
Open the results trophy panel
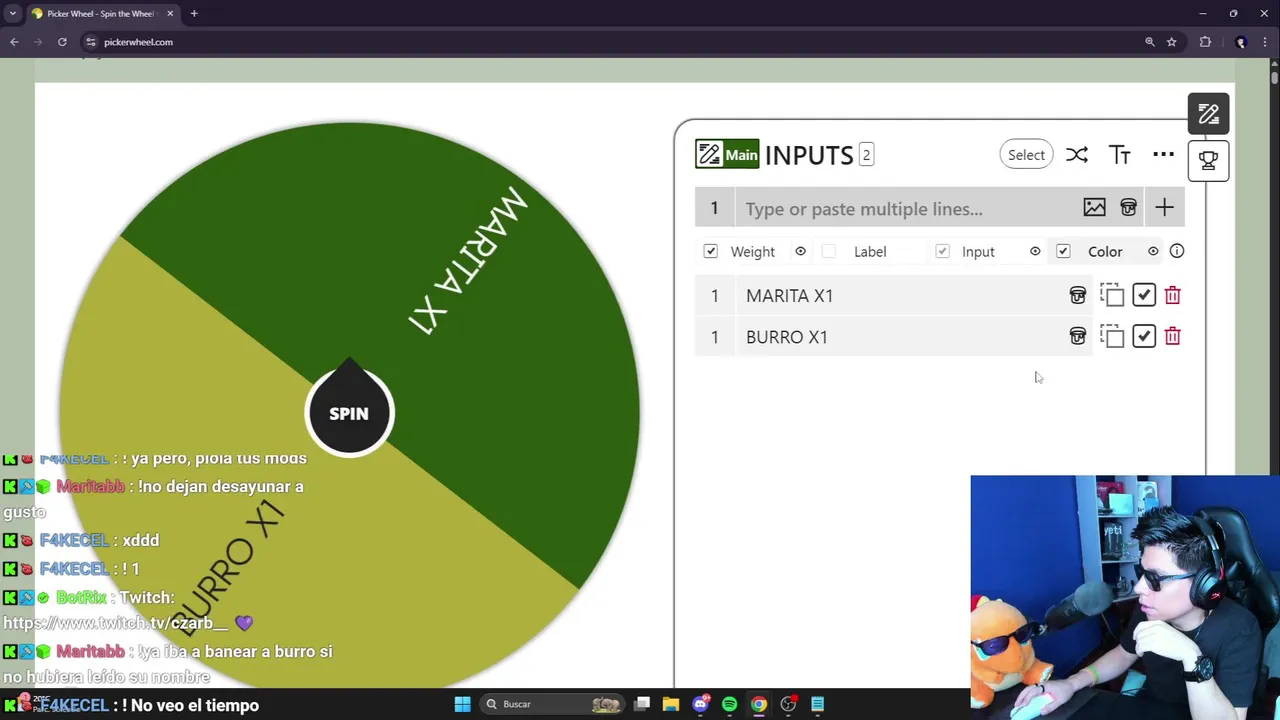click(1208, 160)
